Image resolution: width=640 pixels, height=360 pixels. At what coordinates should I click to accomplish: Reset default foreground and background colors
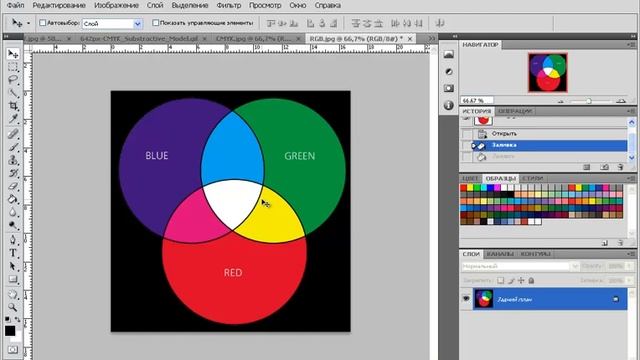point(8,319)
